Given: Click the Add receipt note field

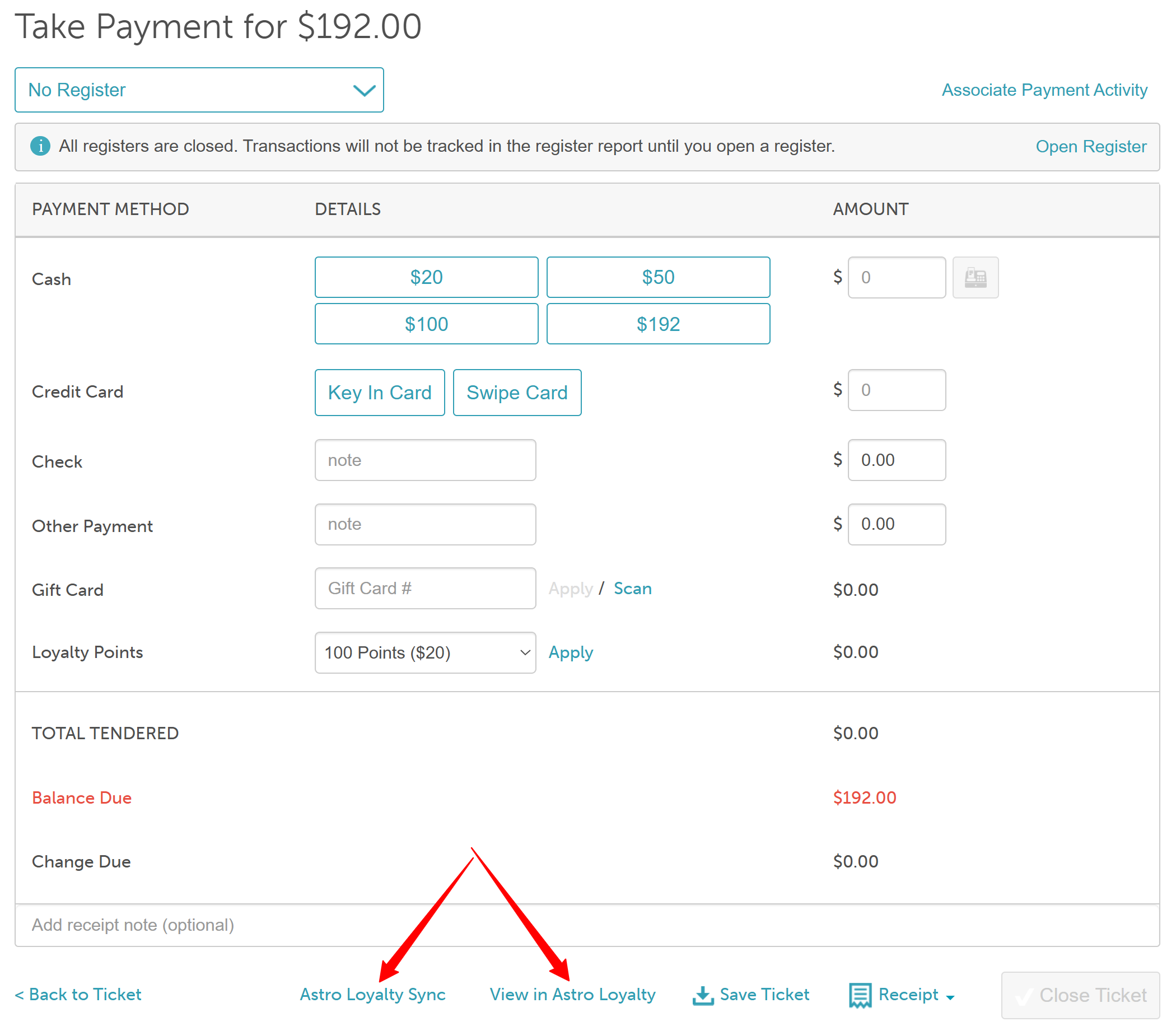Looking at the screenshot, I should [x=587, y=925].
